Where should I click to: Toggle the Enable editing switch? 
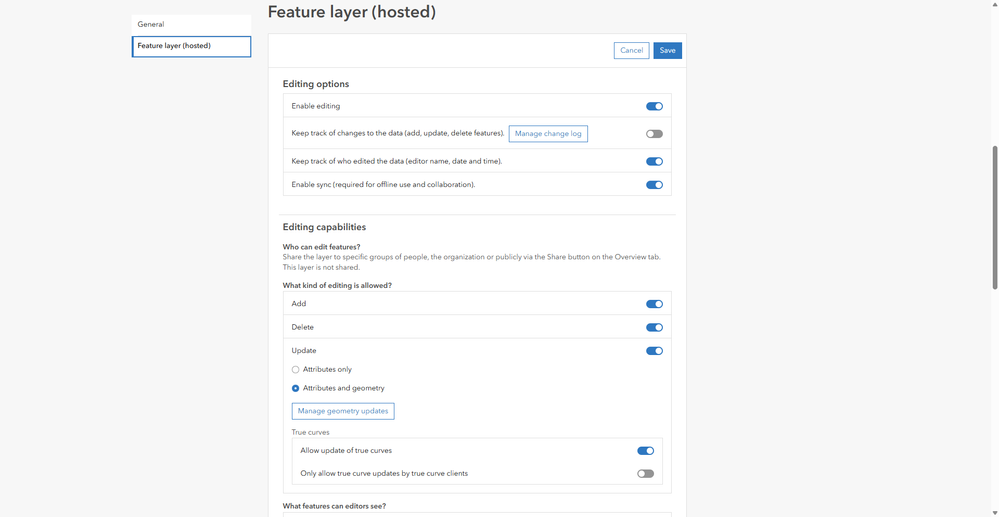[x=654, y=106]
